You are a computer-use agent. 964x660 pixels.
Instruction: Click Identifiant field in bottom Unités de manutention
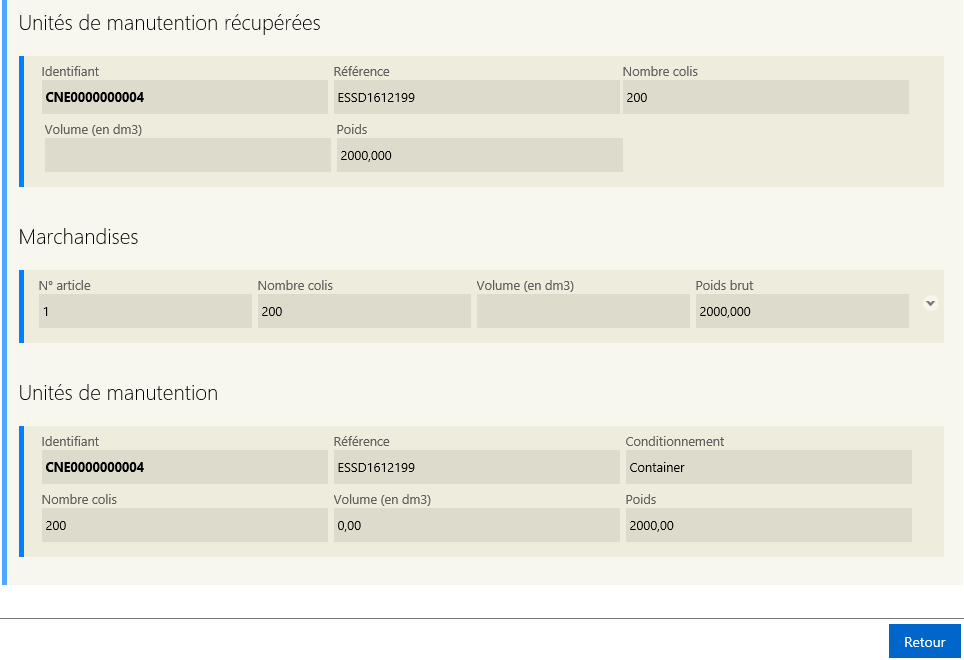tap(184, 467)
